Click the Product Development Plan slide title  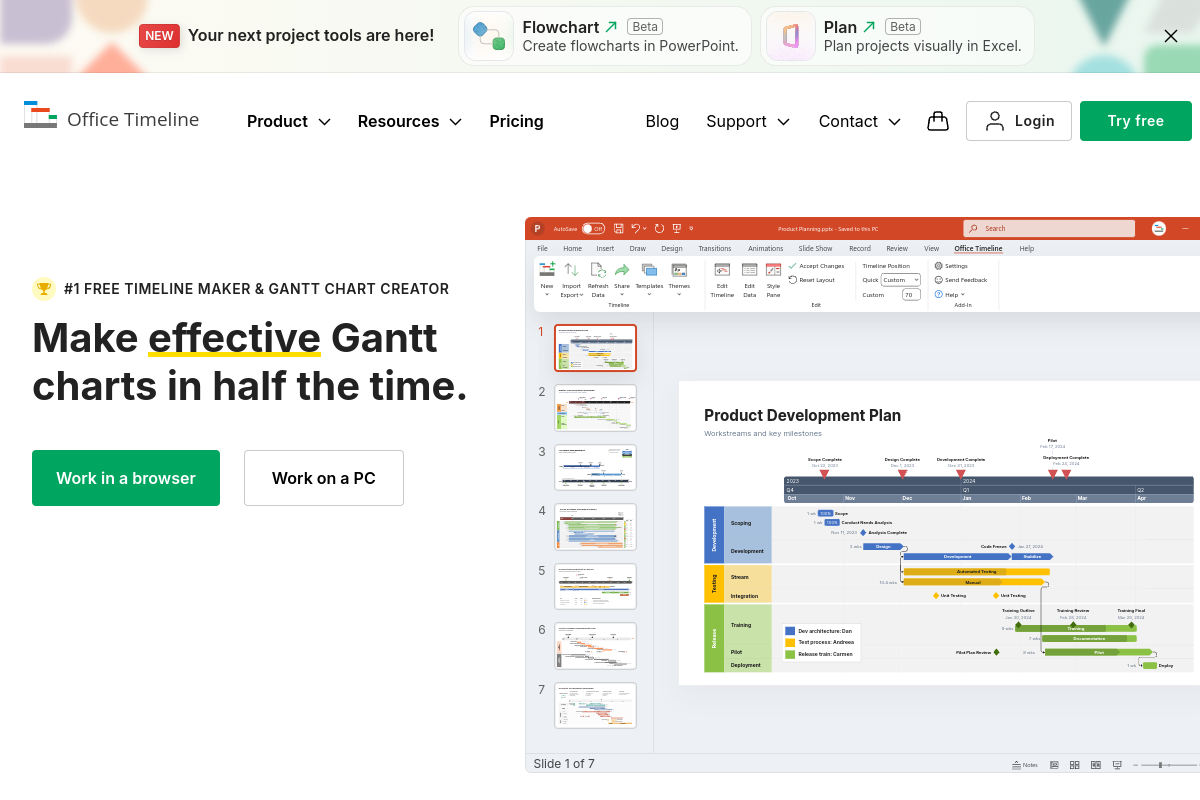click(802, 416)
